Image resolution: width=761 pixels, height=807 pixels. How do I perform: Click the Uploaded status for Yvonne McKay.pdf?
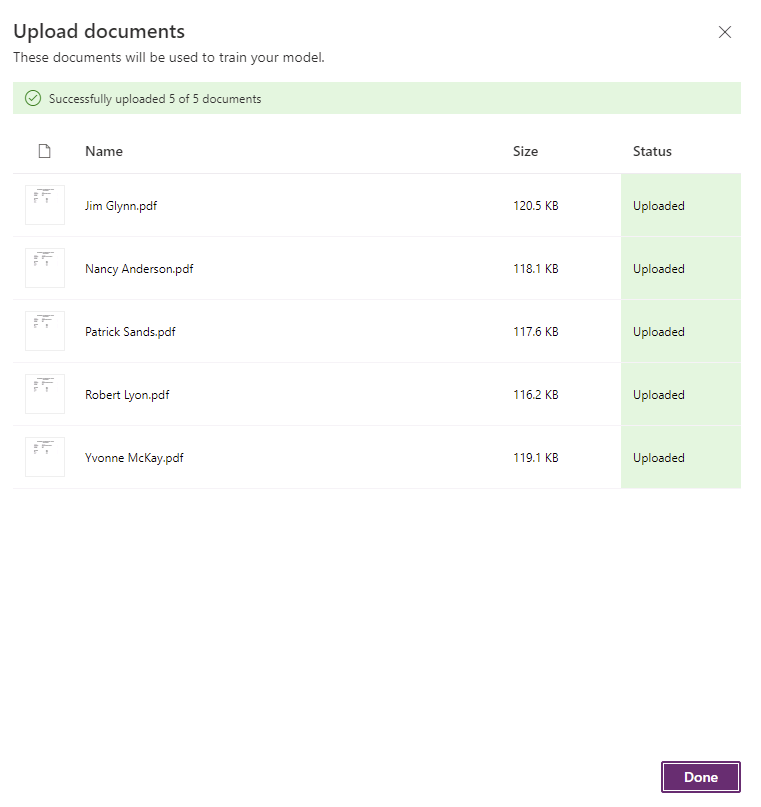pos(659,458)
